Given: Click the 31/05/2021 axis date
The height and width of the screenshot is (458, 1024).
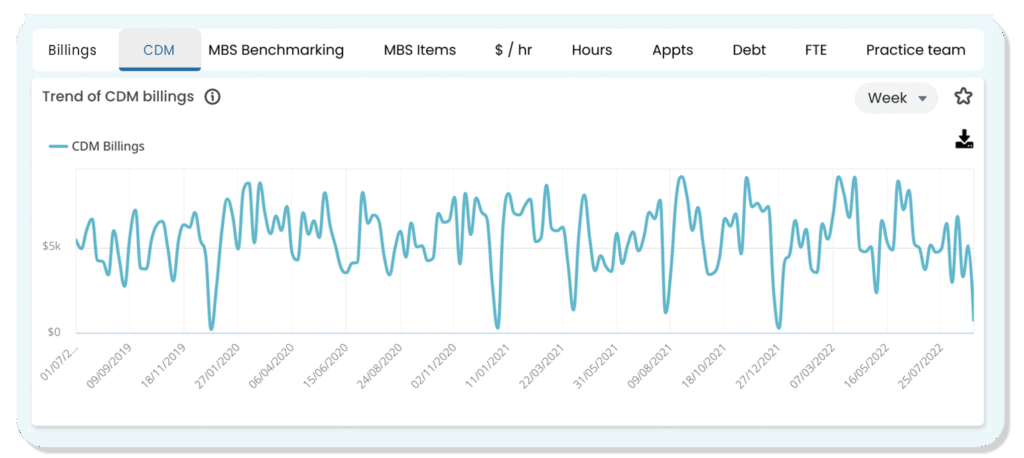Looking at the screenshot, I should pyautogui.click(x=598, y=365).
